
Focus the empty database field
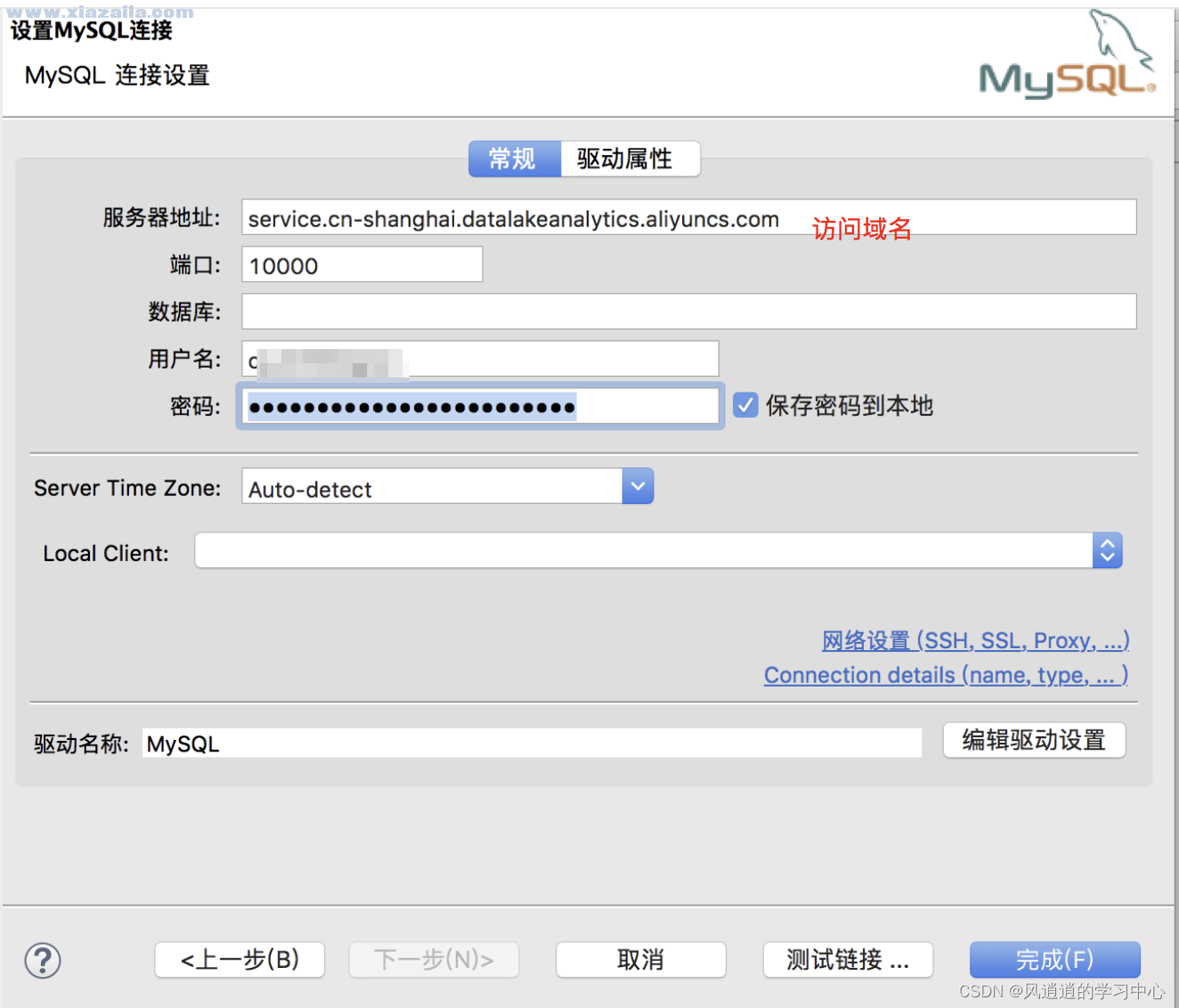coord(688,312)
